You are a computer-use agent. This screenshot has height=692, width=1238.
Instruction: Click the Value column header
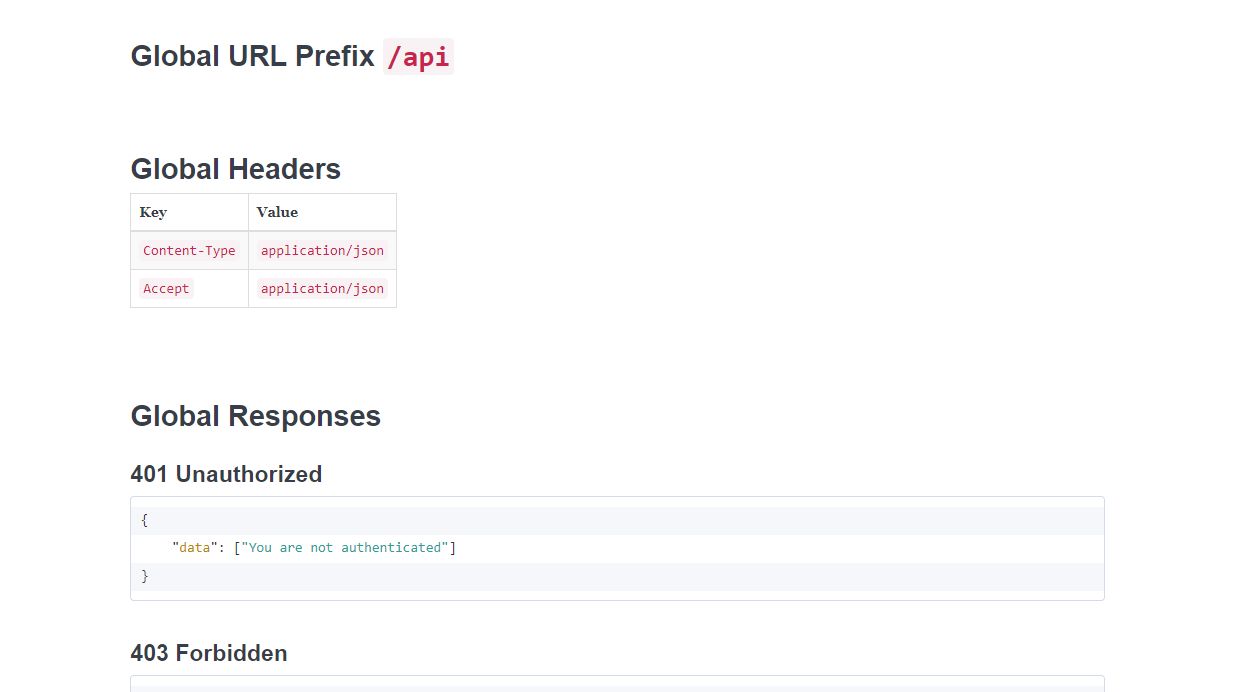pos(277,212)
